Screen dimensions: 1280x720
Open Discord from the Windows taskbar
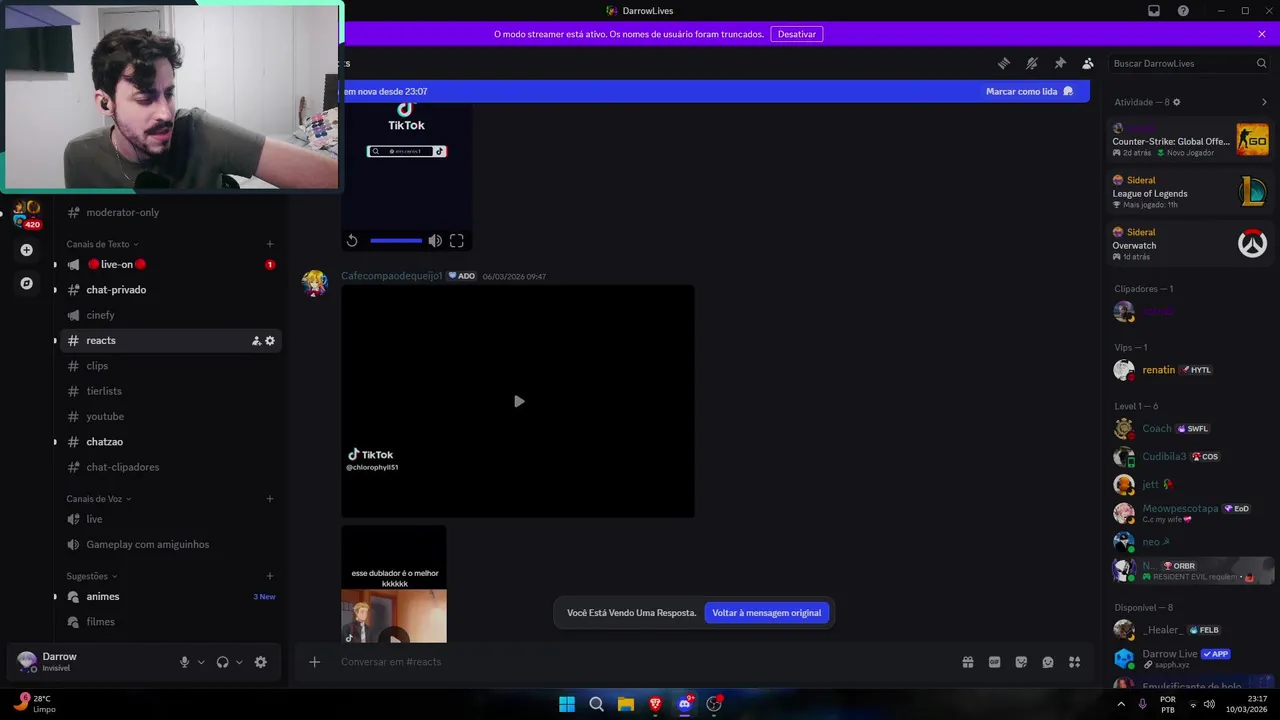click(x=685, y=704)
